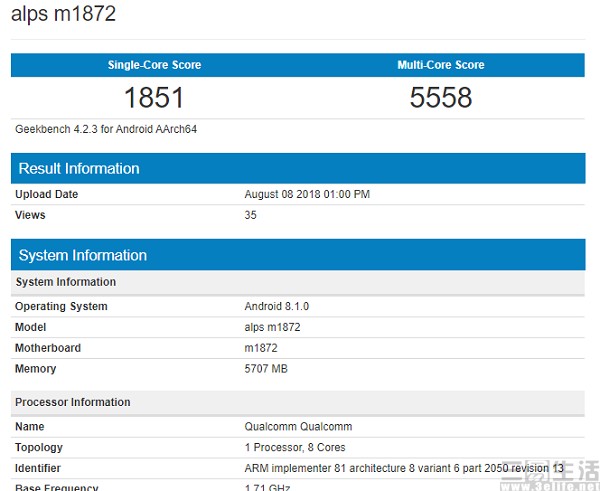Select the Upload Date row label
This screenshot has height=491, width=600.
46,194
